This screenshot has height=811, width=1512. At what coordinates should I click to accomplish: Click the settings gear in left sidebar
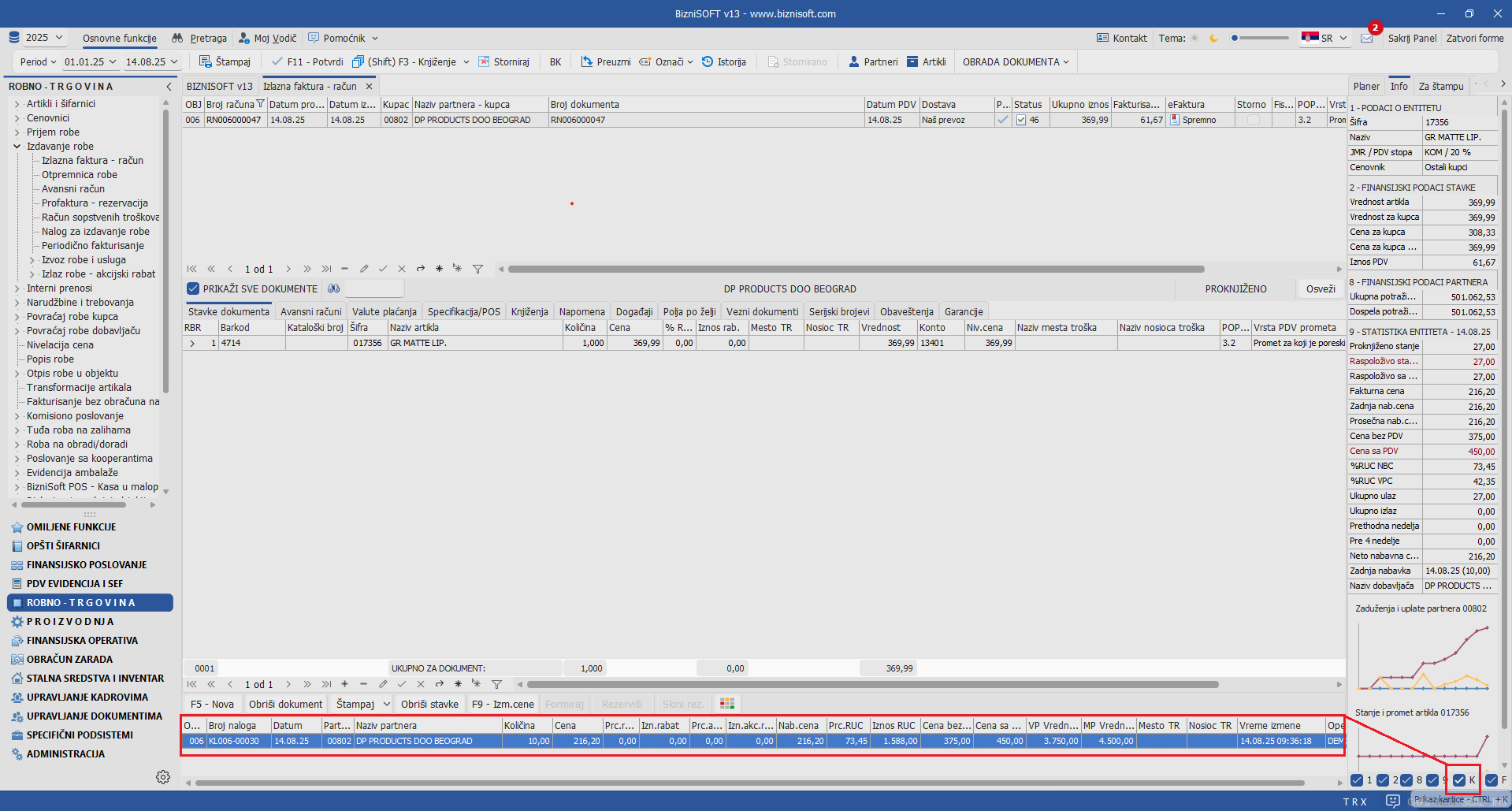(163, 777)
